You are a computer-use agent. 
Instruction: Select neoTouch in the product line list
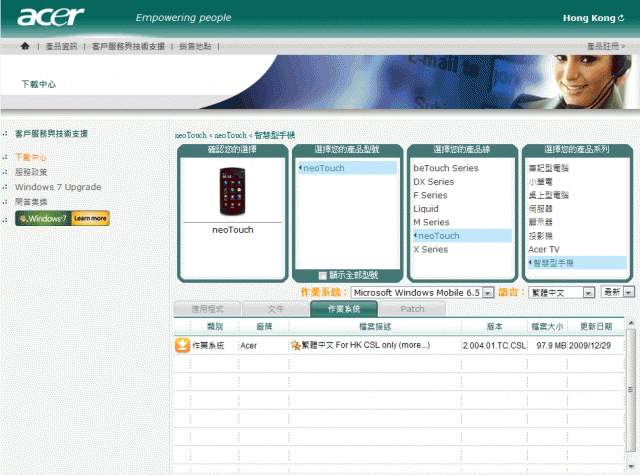(x=462, y=236)
